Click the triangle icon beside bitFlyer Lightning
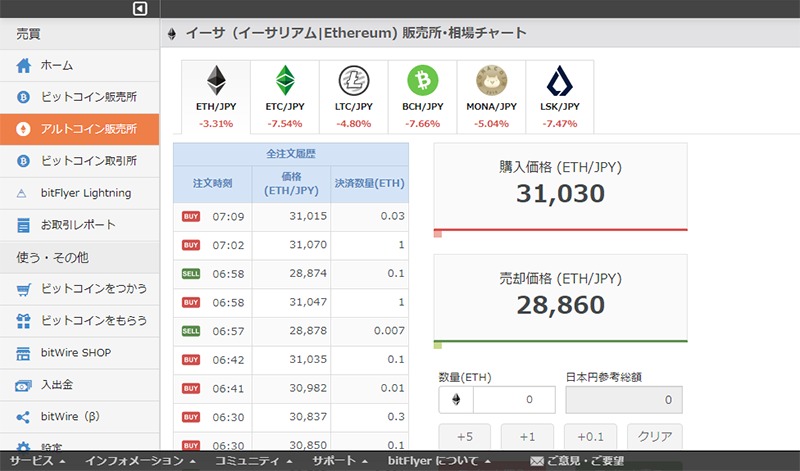This screenshot has width=800, height=471. point(21,193)
